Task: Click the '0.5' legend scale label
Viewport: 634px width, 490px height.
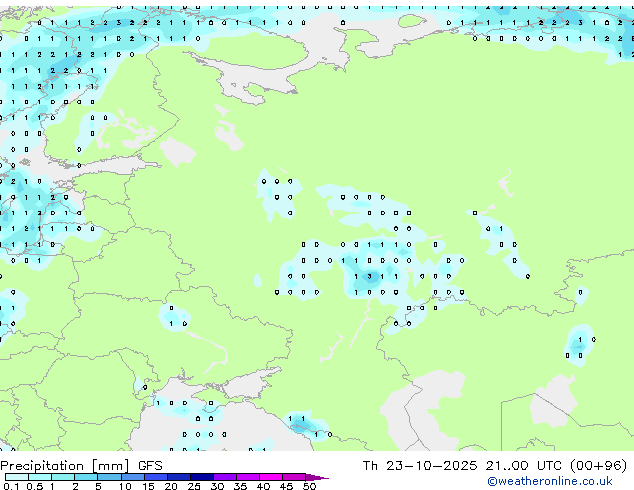Action: click(35, 486)
